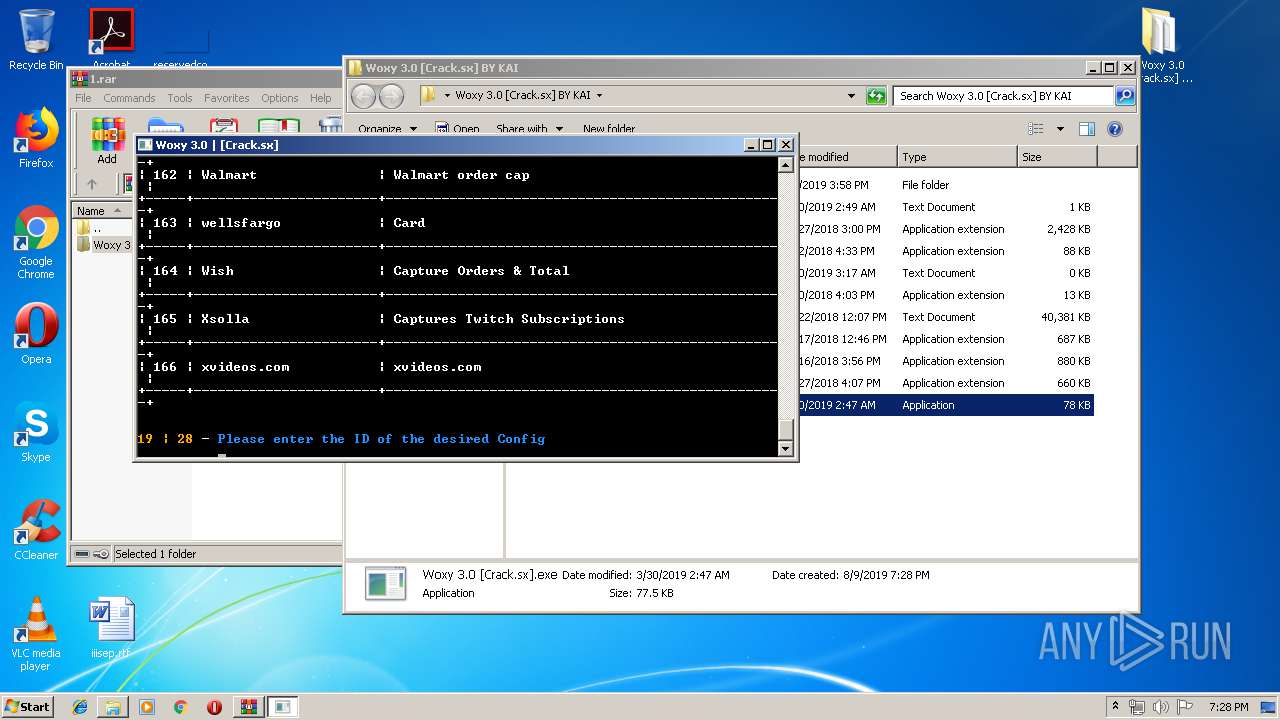Open the iisep.rtf document icon
The height and width of the screenshot is (720, 1280).
point(111,628)
